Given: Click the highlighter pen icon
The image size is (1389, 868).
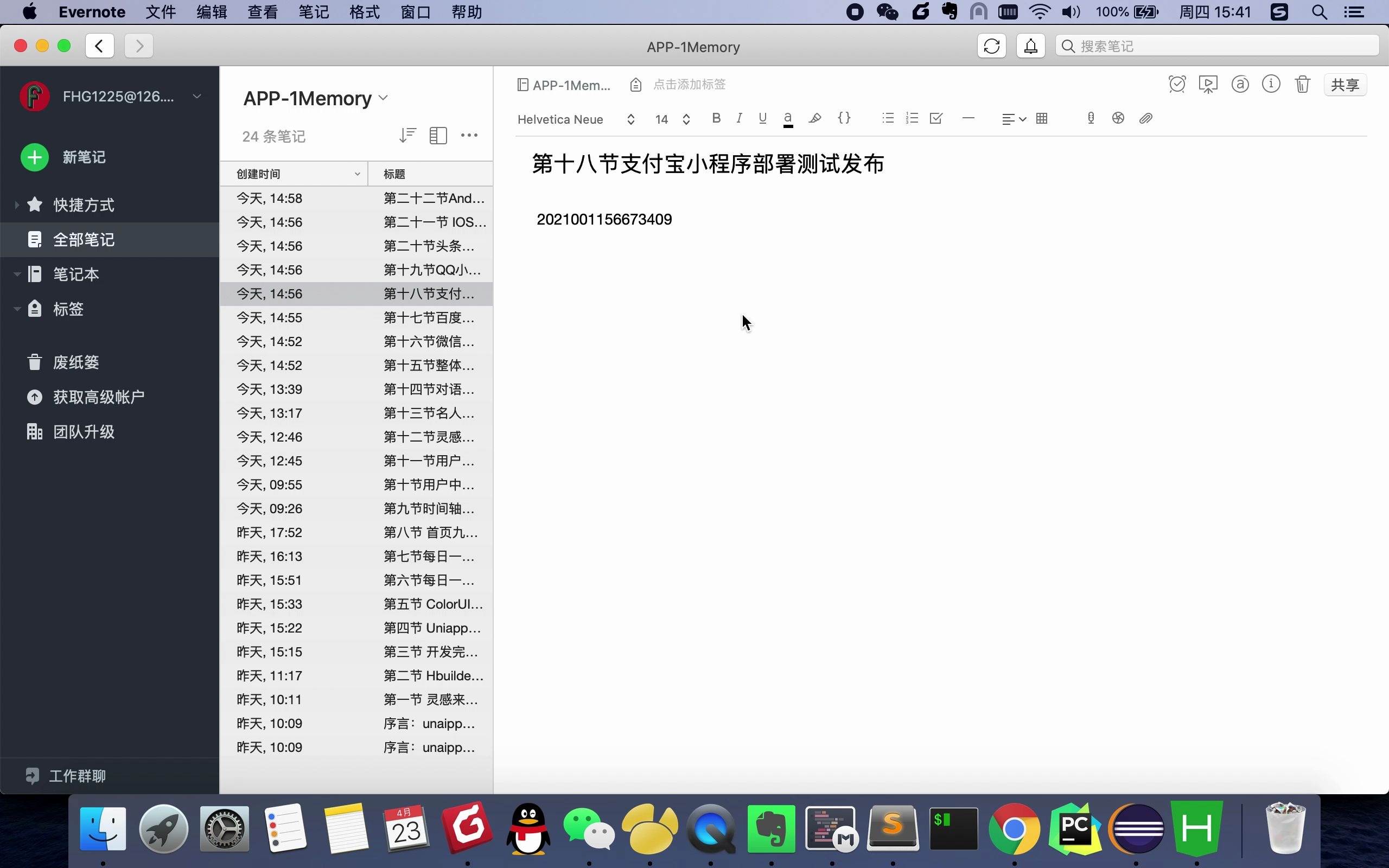Looking at the screenshot, I should 814,118.
